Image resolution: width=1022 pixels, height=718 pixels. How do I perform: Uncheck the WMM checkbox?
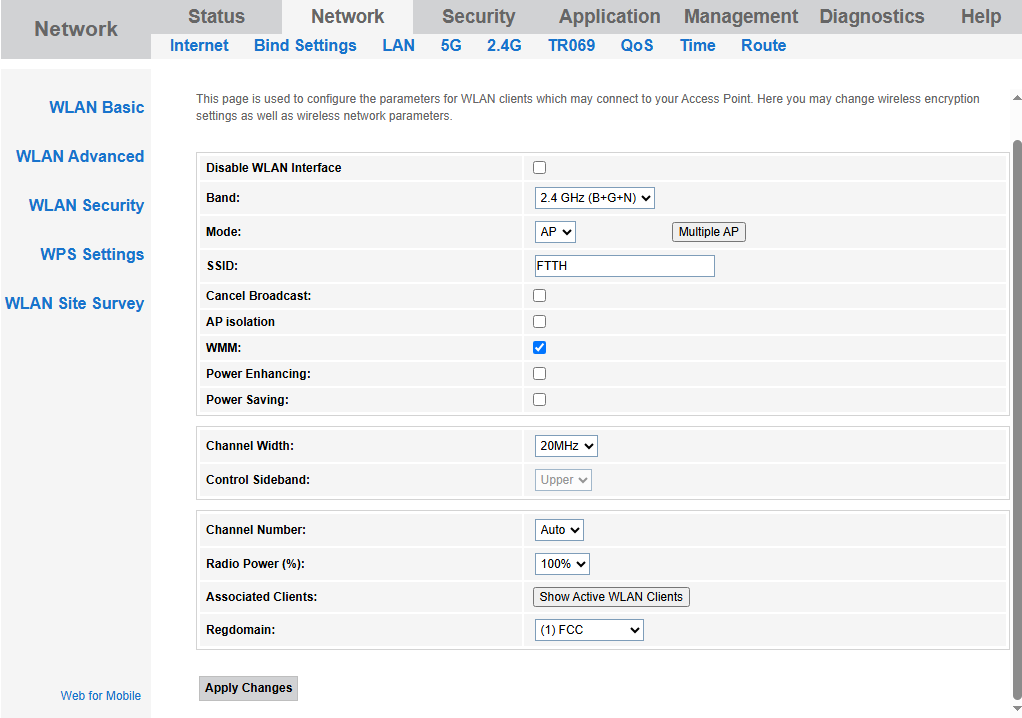[x=540, y=348]
